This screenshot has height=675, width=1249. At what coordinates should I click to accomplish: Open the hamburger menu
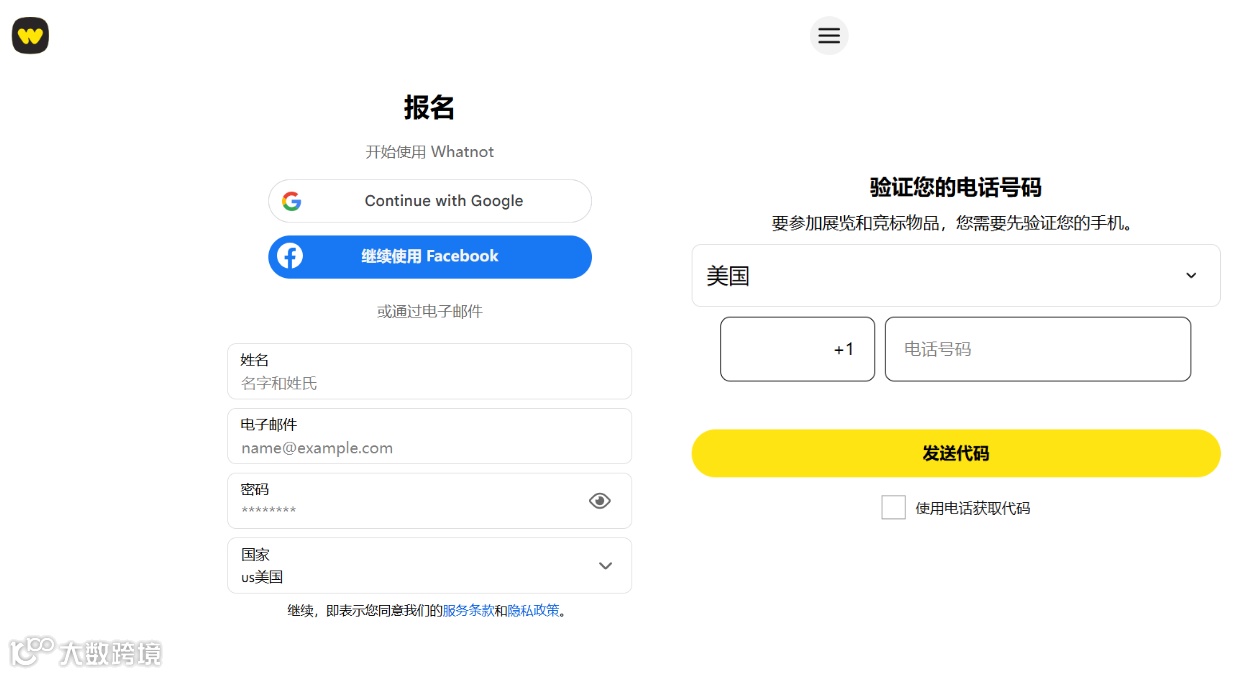click(x=829, y=36)
